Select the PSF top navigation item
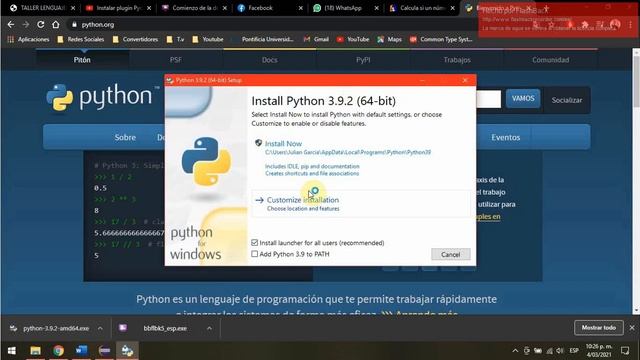Viewport: 640px width, 360px height. pyautogui.click(x=176, y=60)
